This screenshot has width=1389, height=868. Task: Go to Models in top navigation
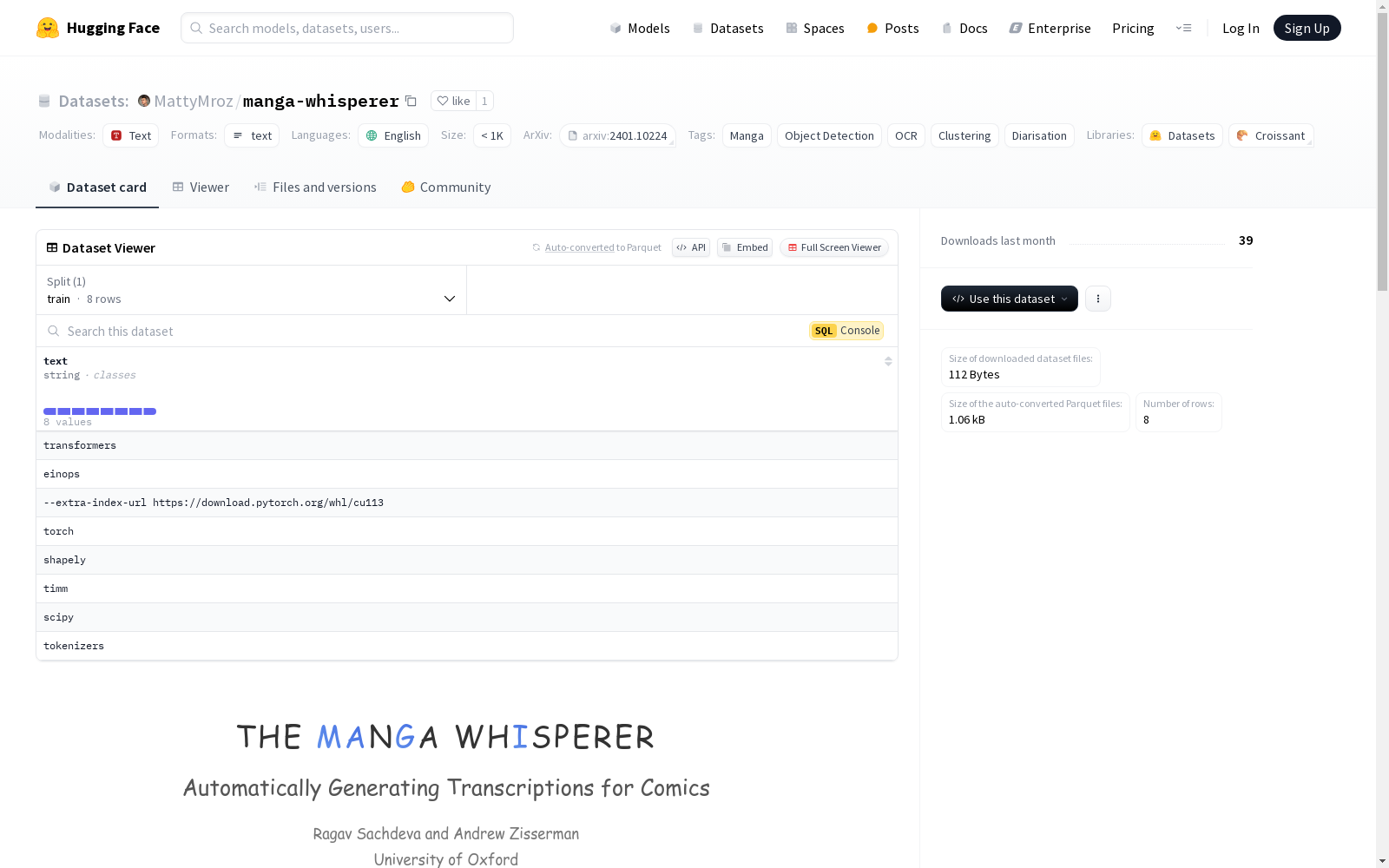(640, 28)
